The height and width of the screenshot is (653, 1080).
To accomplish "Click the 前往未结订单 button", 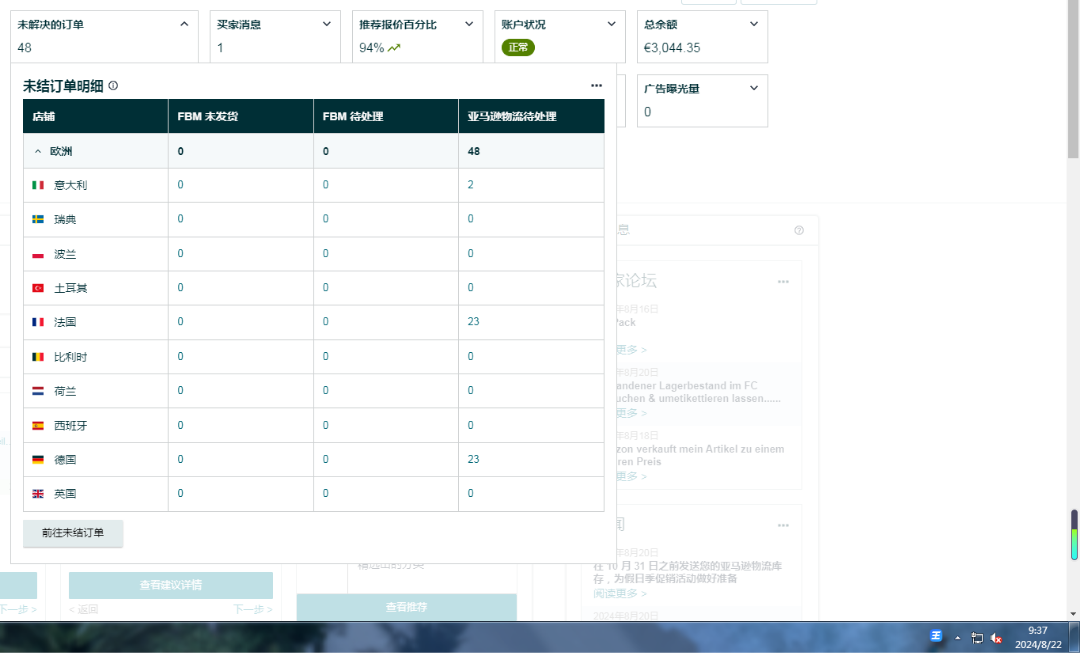I will (x=73, y=533).
